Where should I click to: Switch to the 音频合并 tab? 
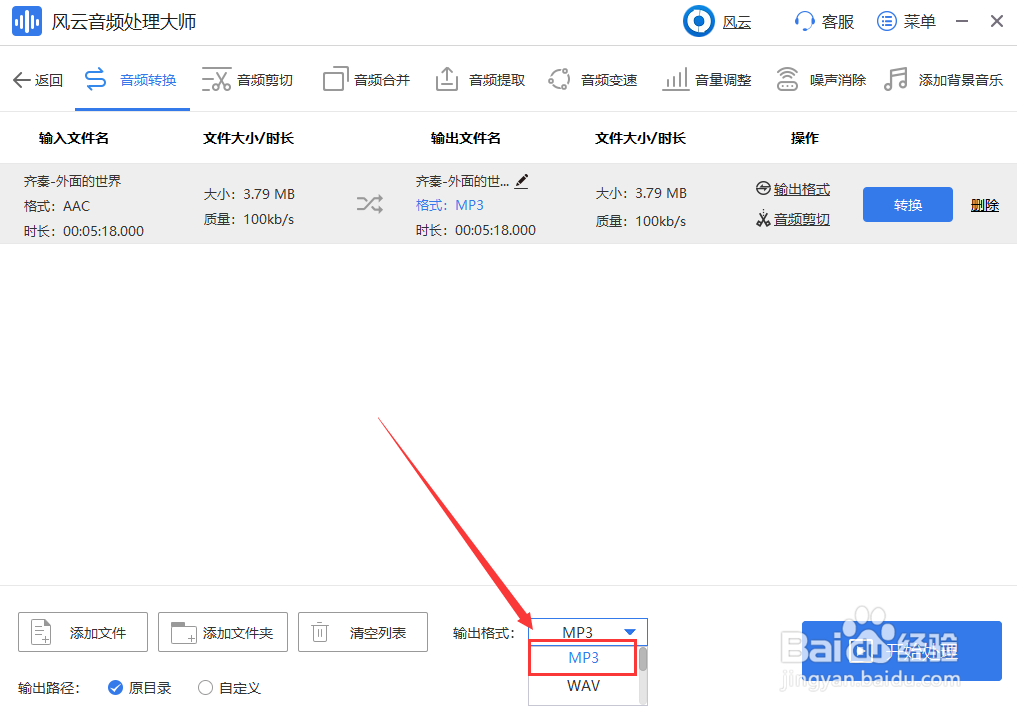[366, 80]
